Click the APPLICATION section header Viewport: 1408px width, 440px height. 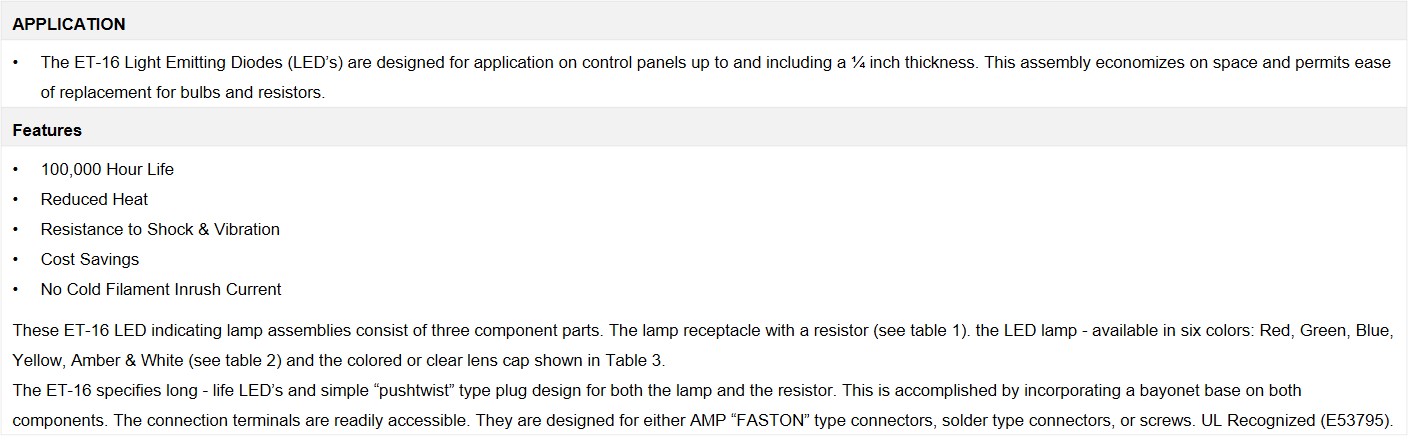pyautogui.click(x=69, y=24)
